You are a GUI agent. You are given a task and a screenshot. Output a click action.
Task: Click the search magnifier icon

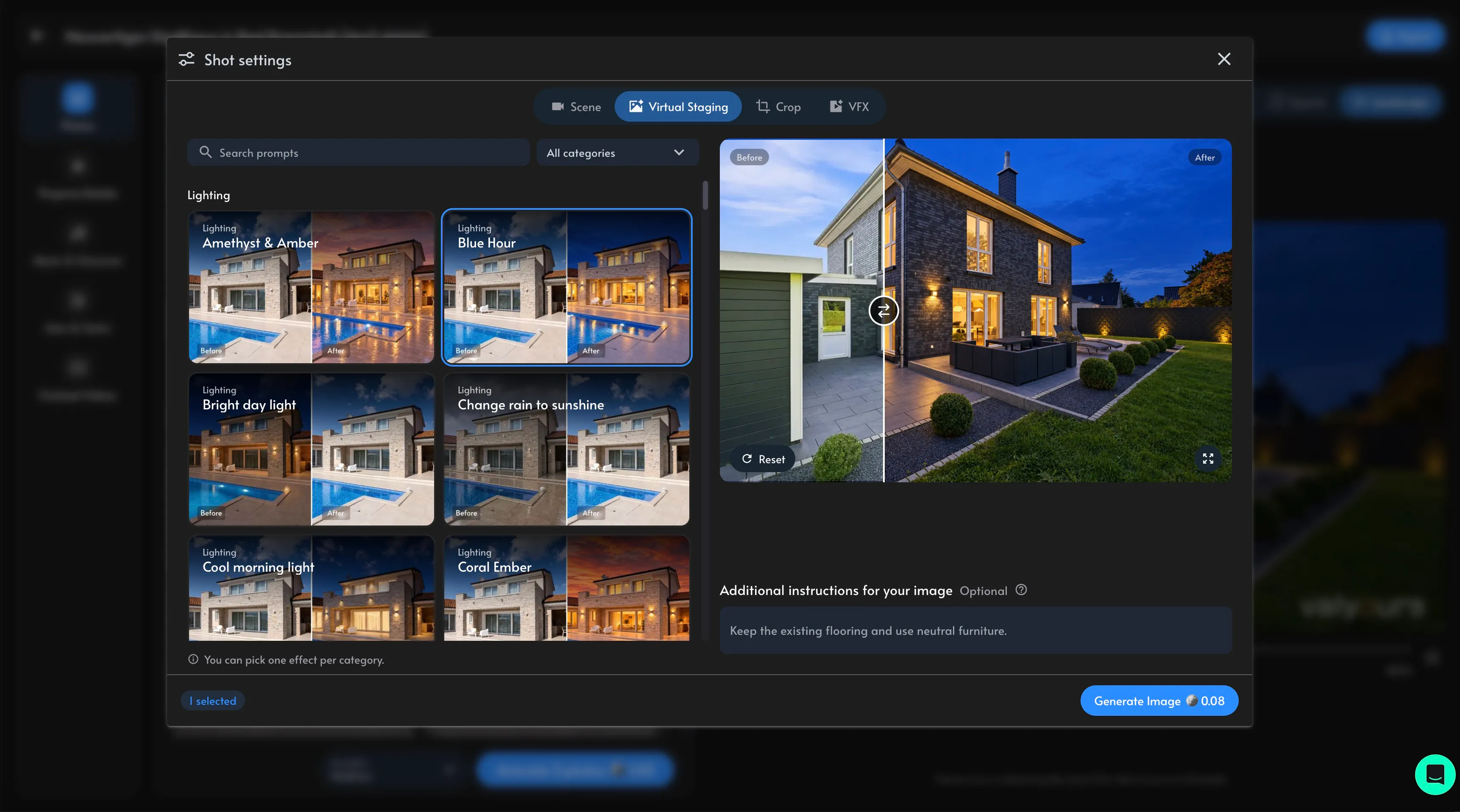click(x=205, y=152)
